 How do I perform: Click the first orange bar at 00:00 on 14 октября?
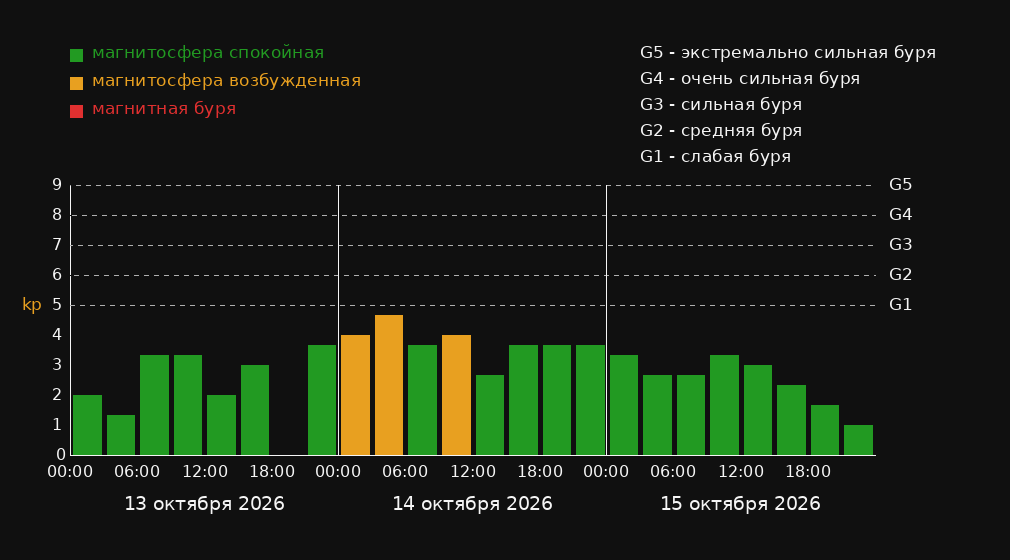[356, 395]
